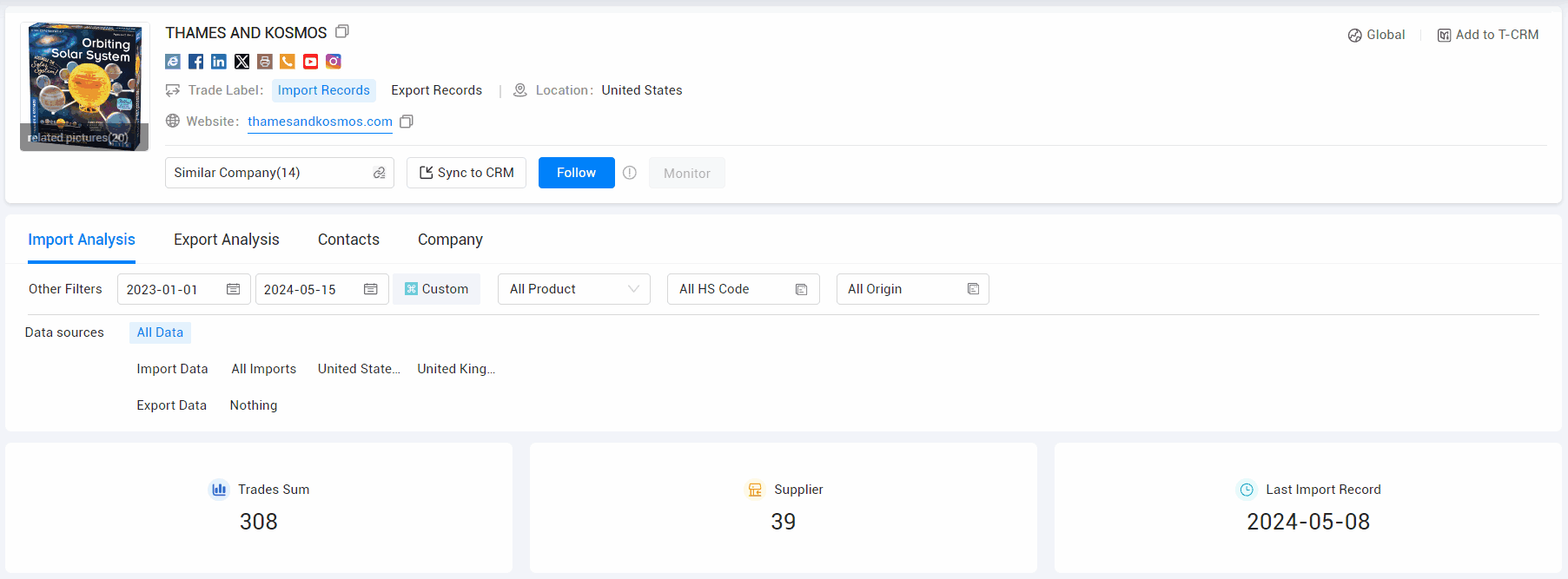This screenshot has width=1568, height=579.
Task: Open the Similar Company(14) dropdown
Action: point(280,173)
